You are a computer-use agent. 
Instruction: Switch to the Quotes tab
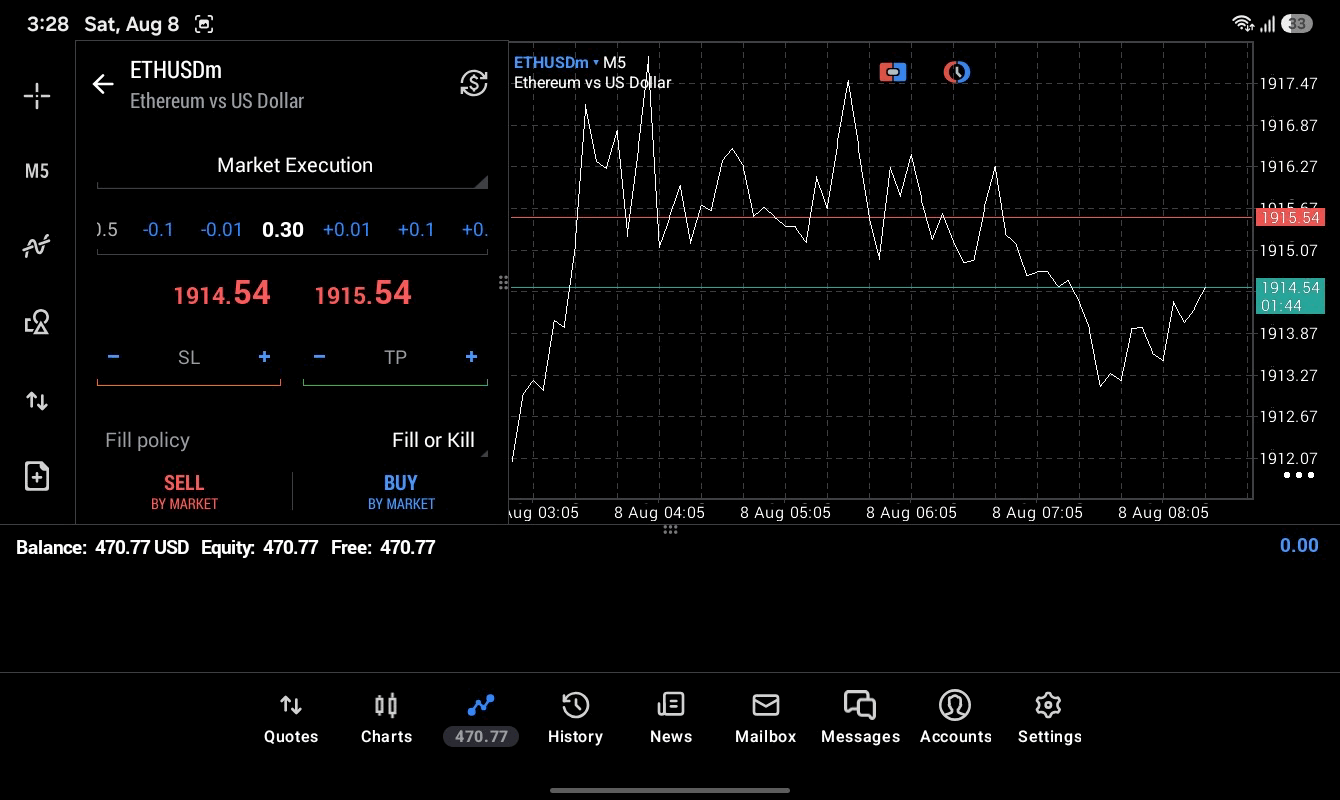[x=291, y=719]
